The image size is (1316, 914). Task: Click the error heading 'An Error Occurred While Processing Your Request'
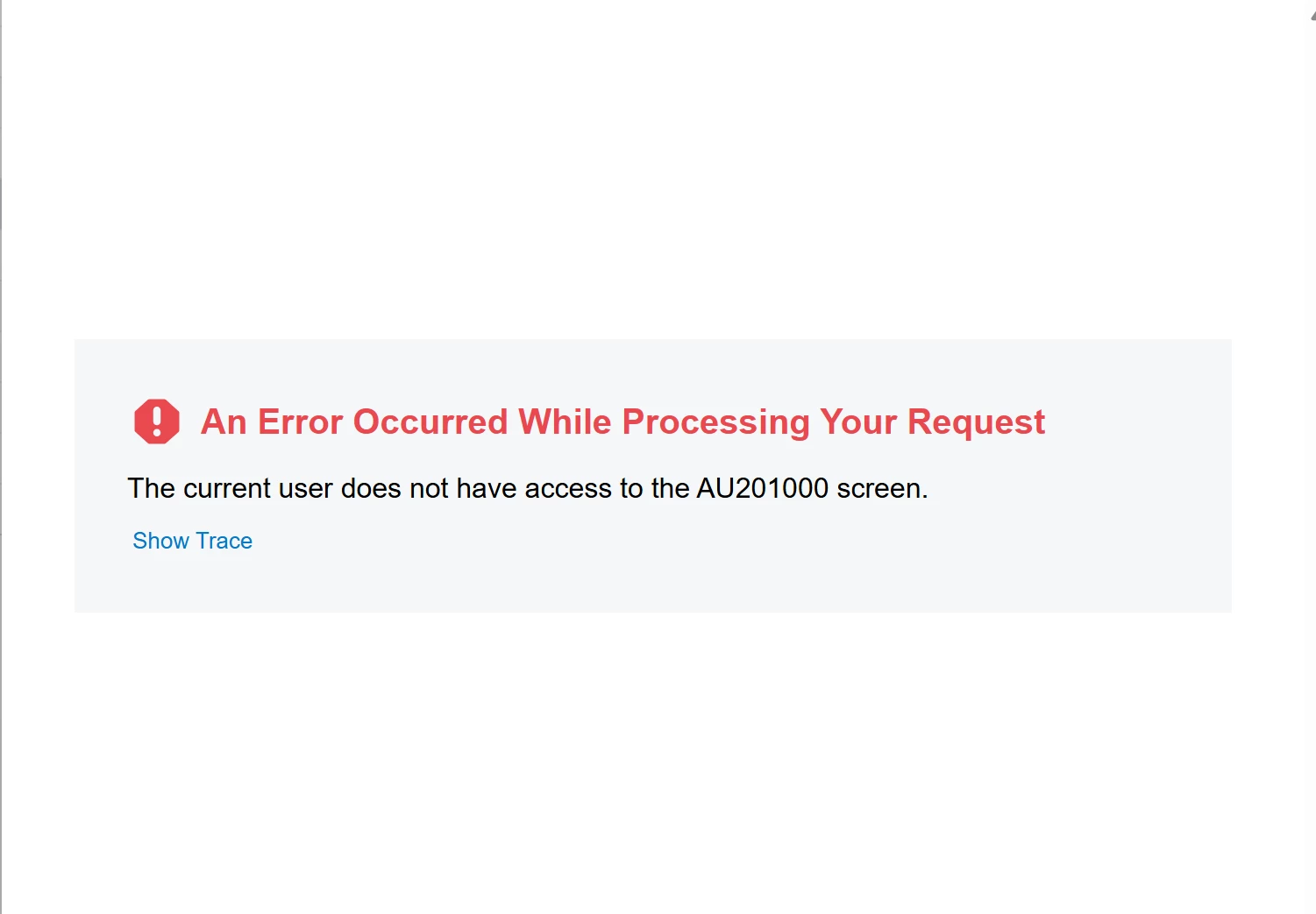622,422
